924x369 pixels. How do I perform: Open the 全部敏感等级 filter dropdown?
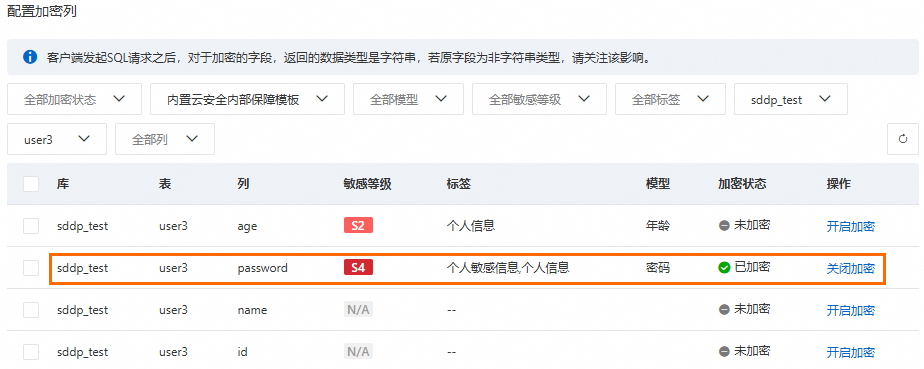pos(539,99)
